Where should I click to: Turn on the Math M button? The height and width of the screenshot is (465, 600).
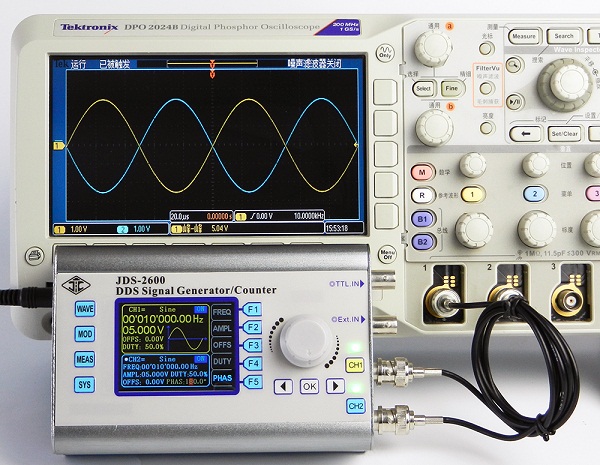coord(422,172)
